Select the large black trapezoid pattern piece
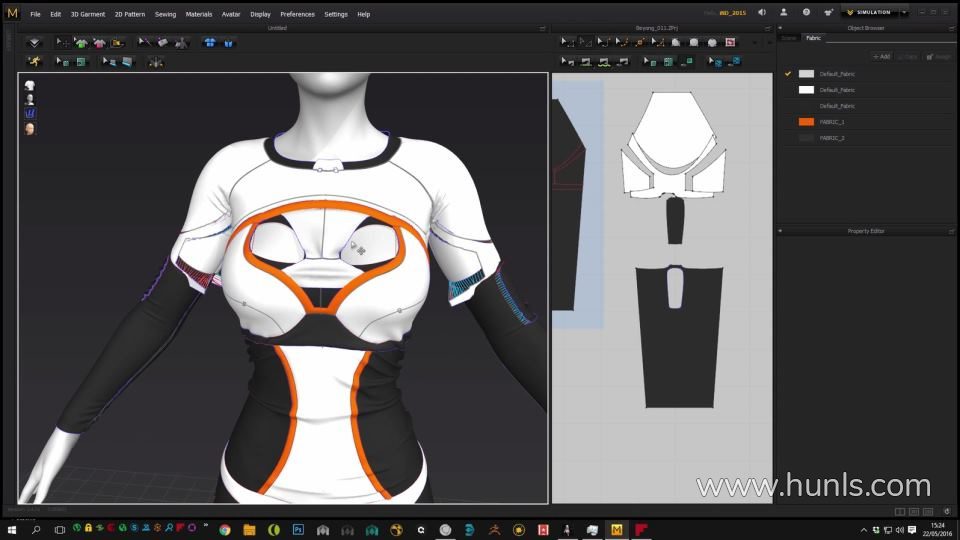 [679, 349]
